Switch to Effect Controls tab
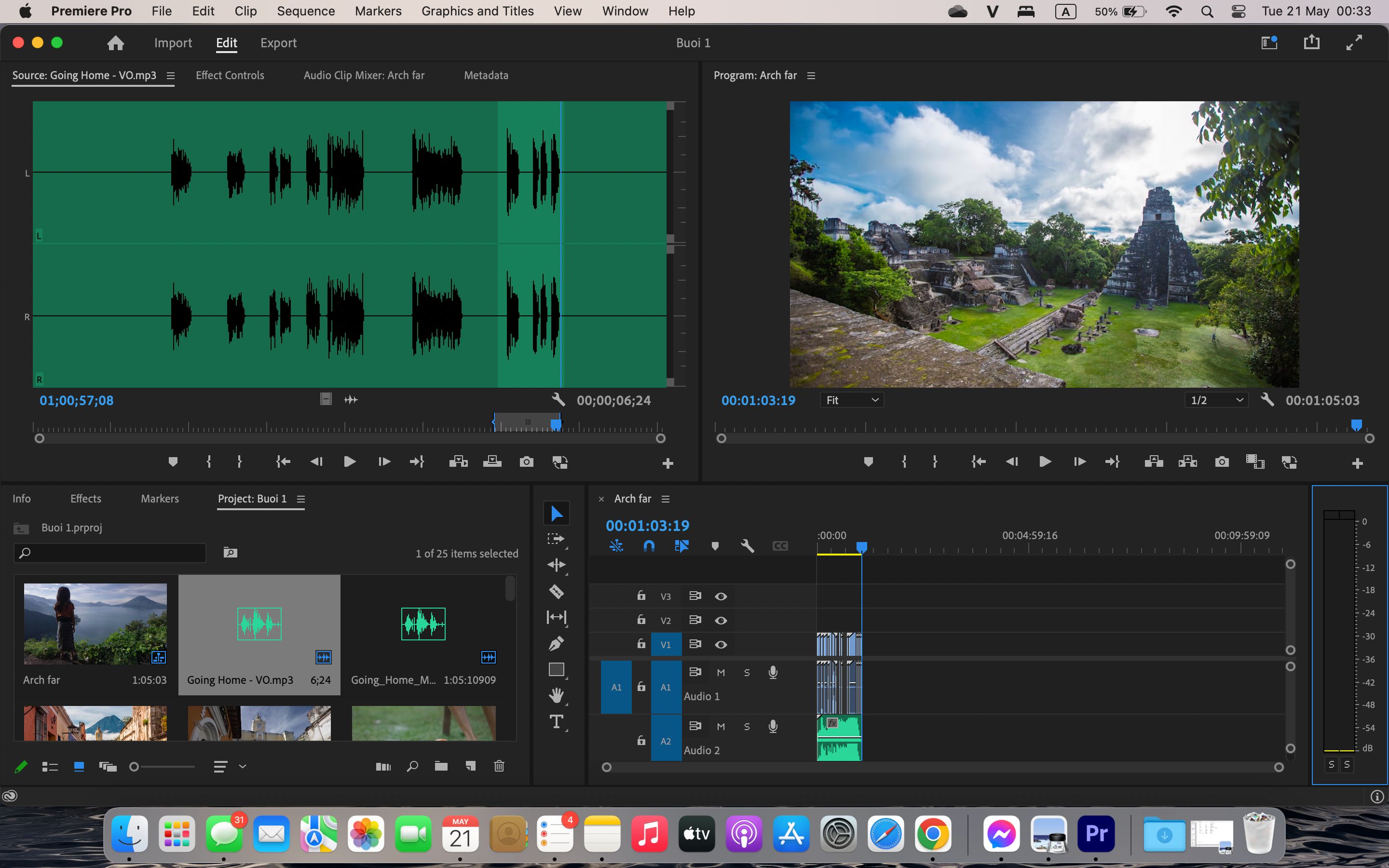 230,75
